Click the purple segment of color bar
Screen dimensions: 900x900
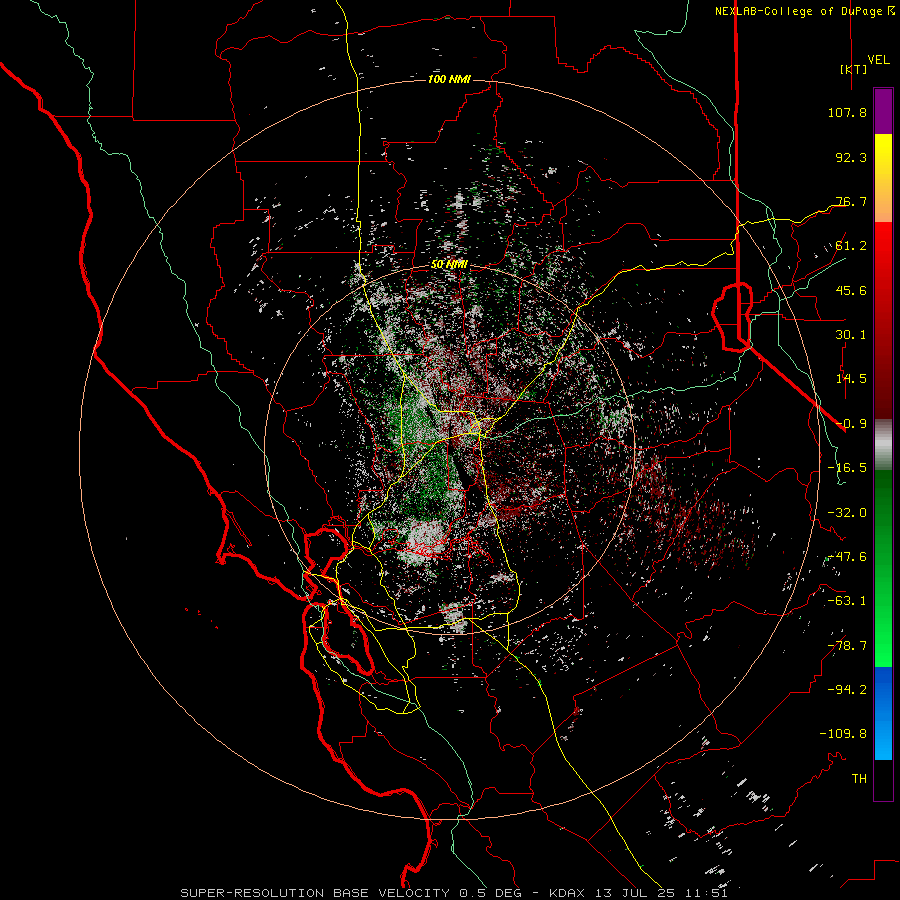pos(883,112)
